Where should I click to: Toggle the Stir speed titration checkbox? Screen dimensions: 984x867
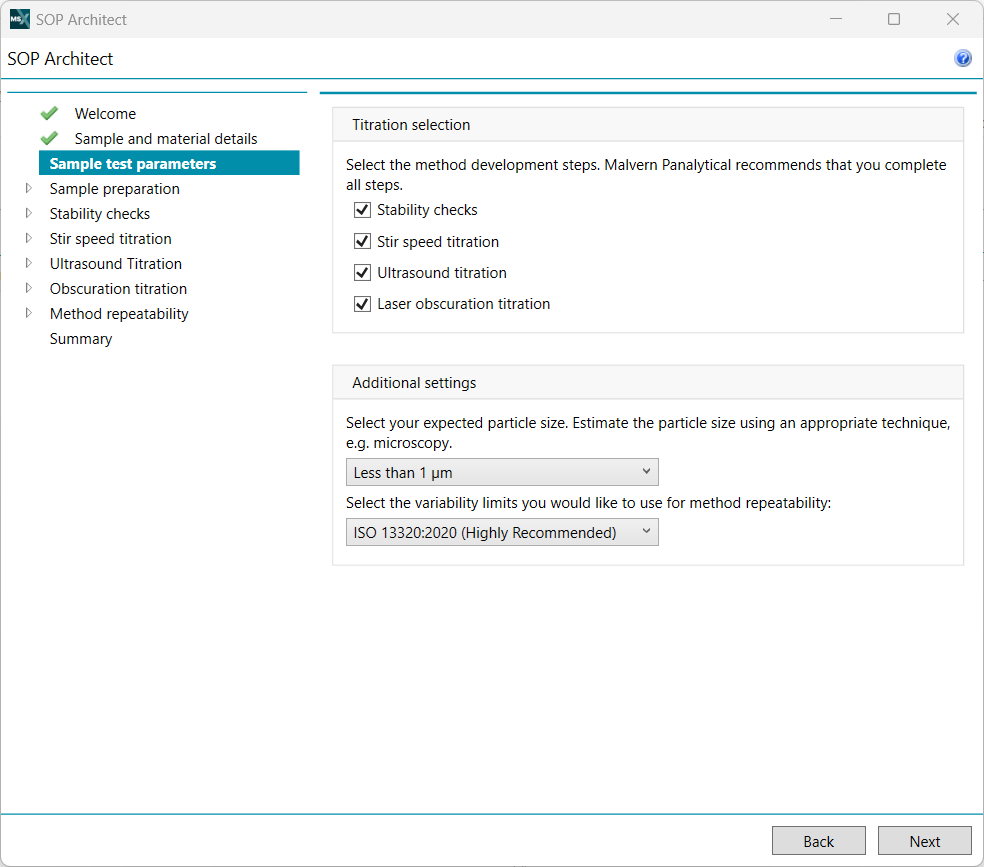[363, 242]
